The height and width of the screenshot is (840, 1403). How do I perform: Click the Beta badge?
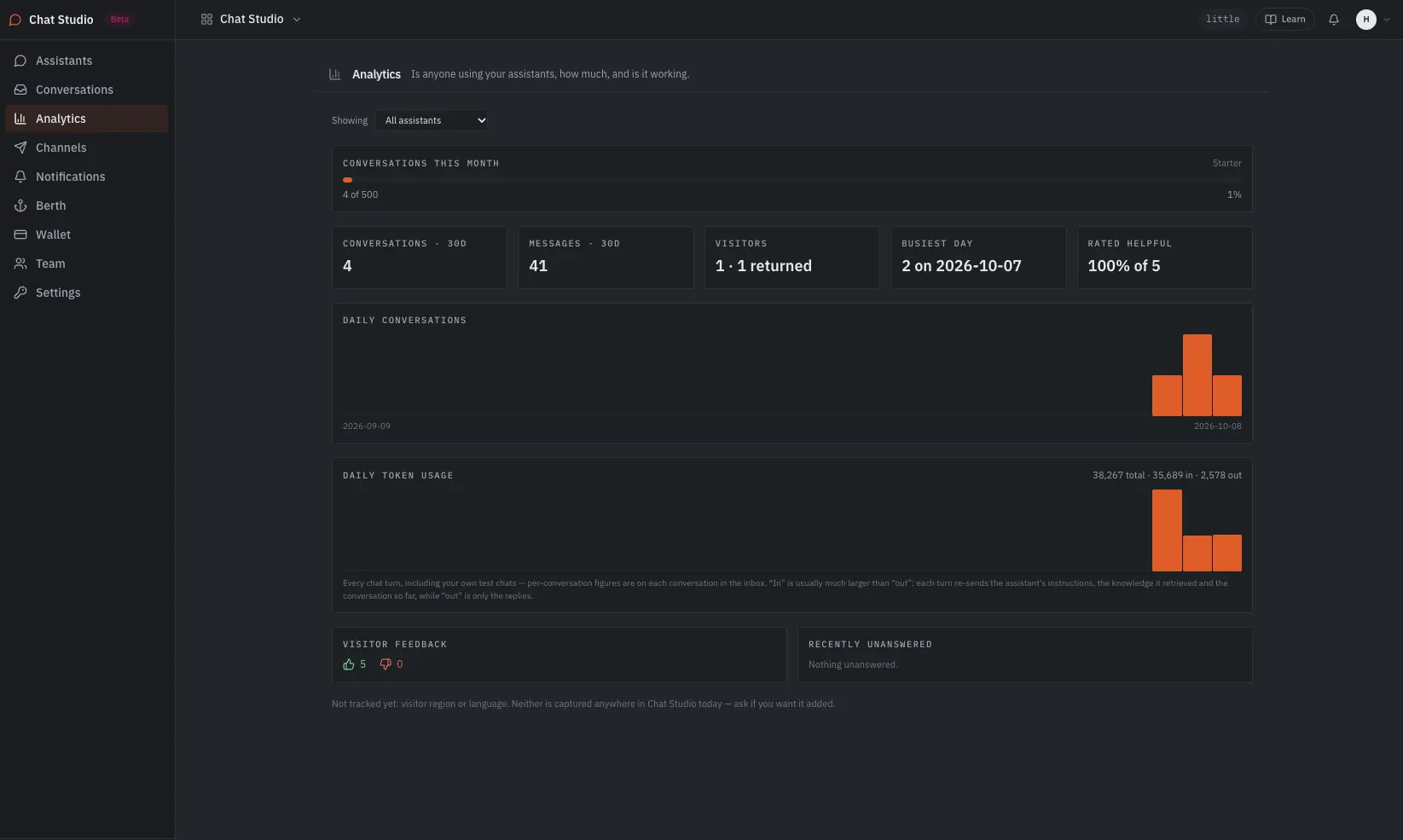119,19
